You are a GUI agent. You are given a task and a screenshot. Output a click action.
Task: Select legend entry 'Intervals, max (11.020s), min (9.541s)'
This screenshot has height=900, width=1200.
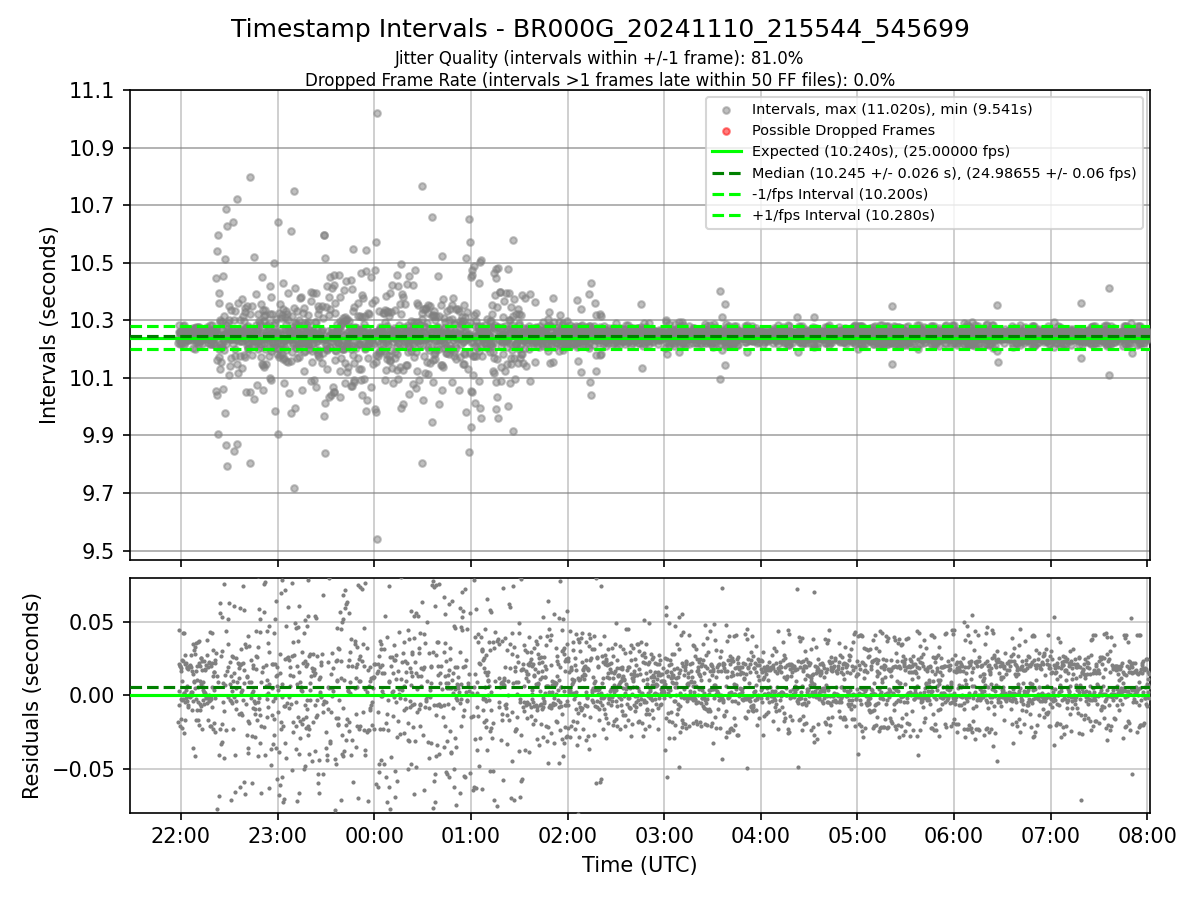(x=892, y=109)
